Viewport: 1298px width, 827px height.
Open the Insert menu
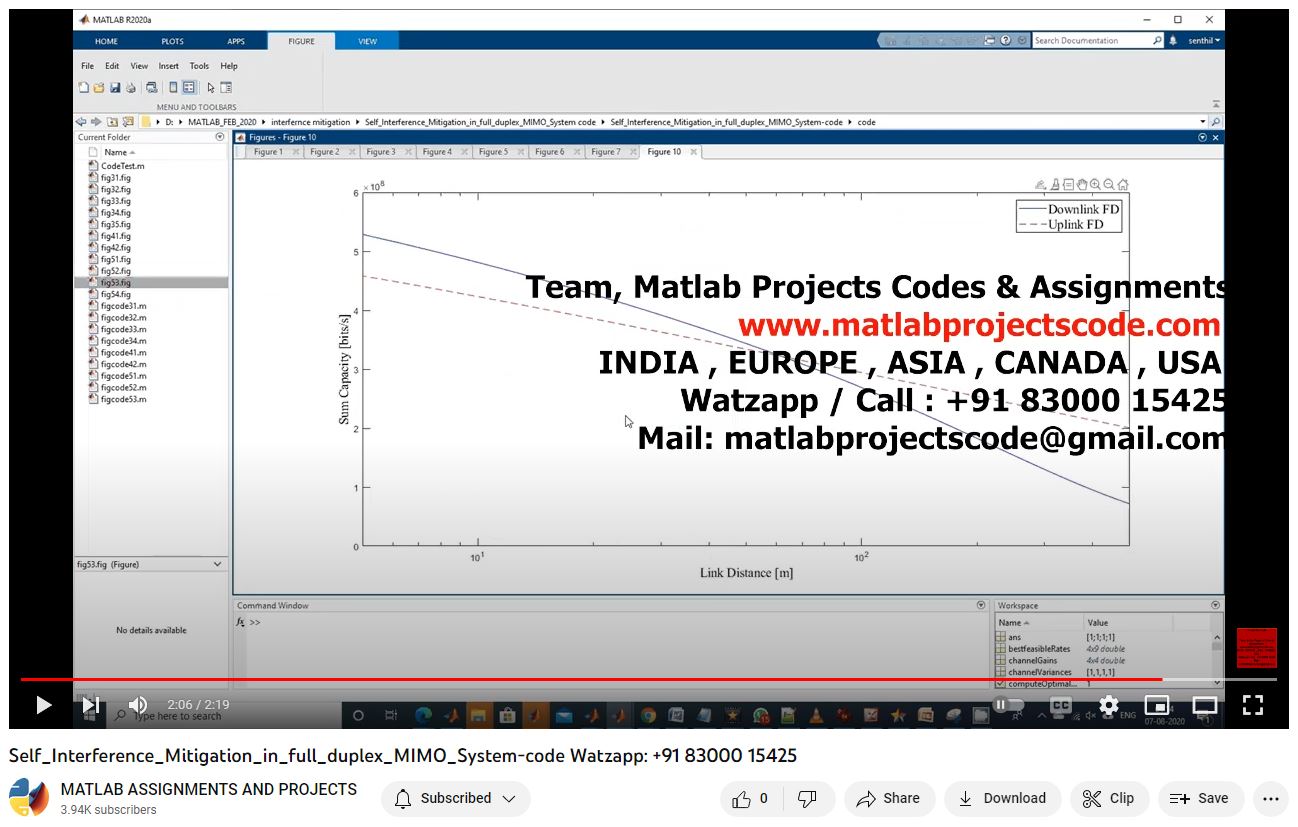click(168, 66)
